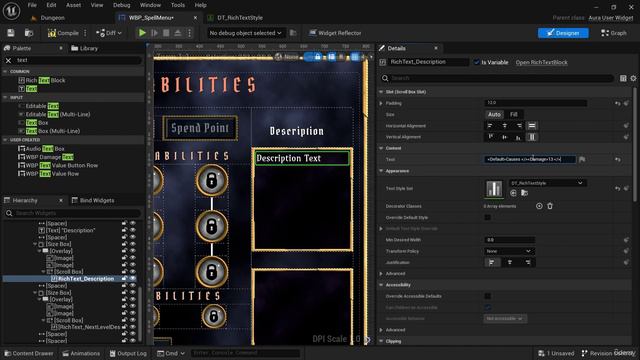The width and height of the screenshot is (640, 360).
Task: Set horizontal alignment to right
Action: click(x=519, y=126)
